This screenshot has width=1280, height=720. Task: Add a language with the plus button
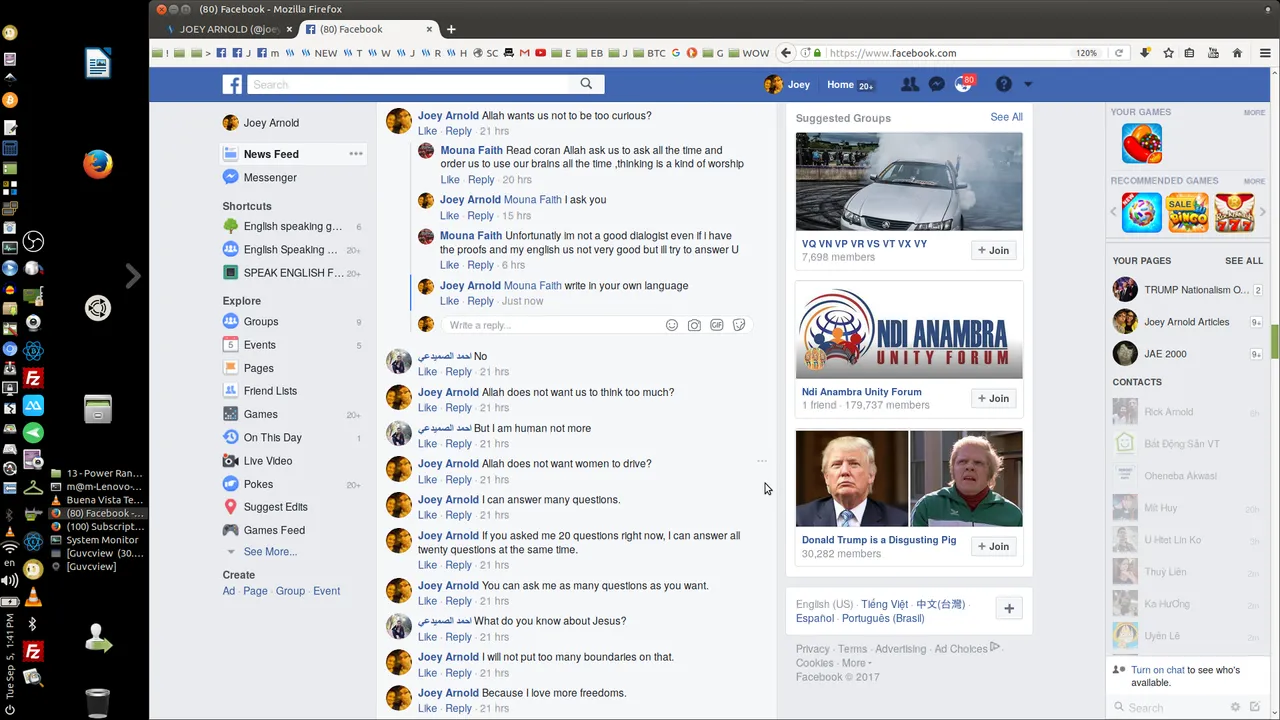pyautogui.click(x=1009, y=609)
